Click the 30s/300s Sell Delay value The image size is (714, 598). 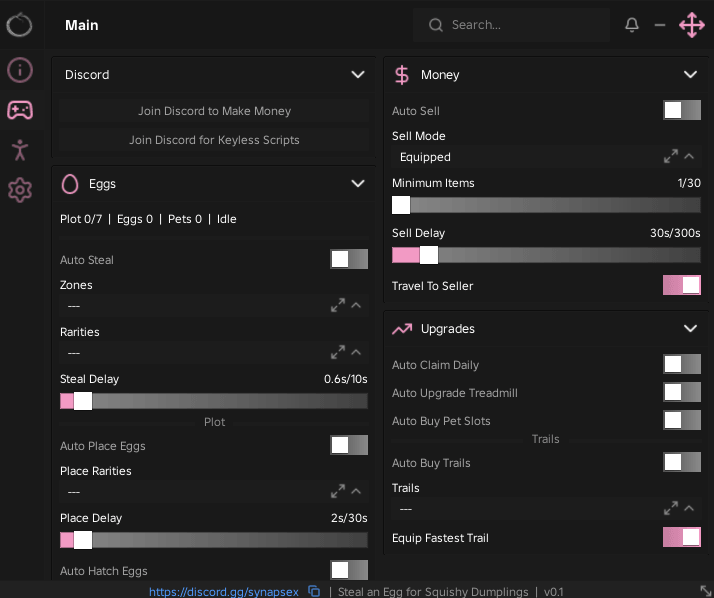675,233
